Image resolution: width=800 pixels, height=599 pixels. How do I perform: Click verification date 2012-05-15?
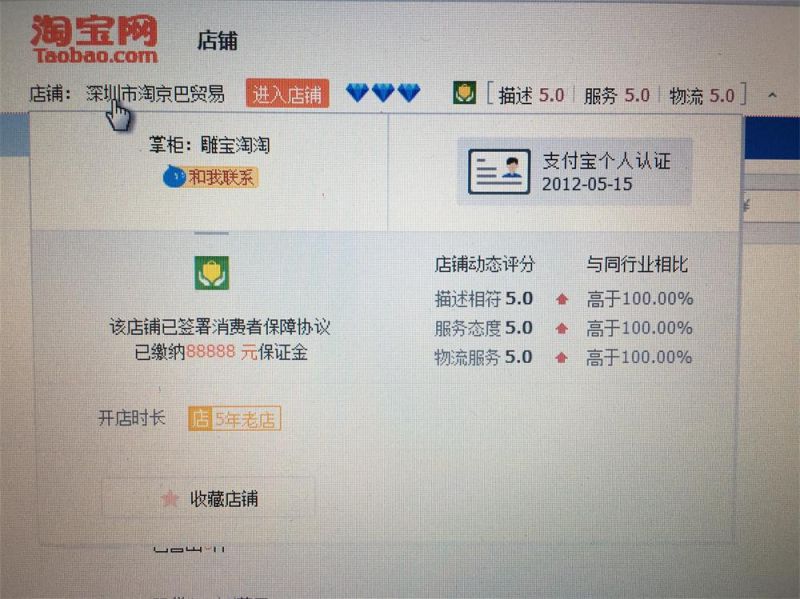pyautogui.click(x=587, y=184)
